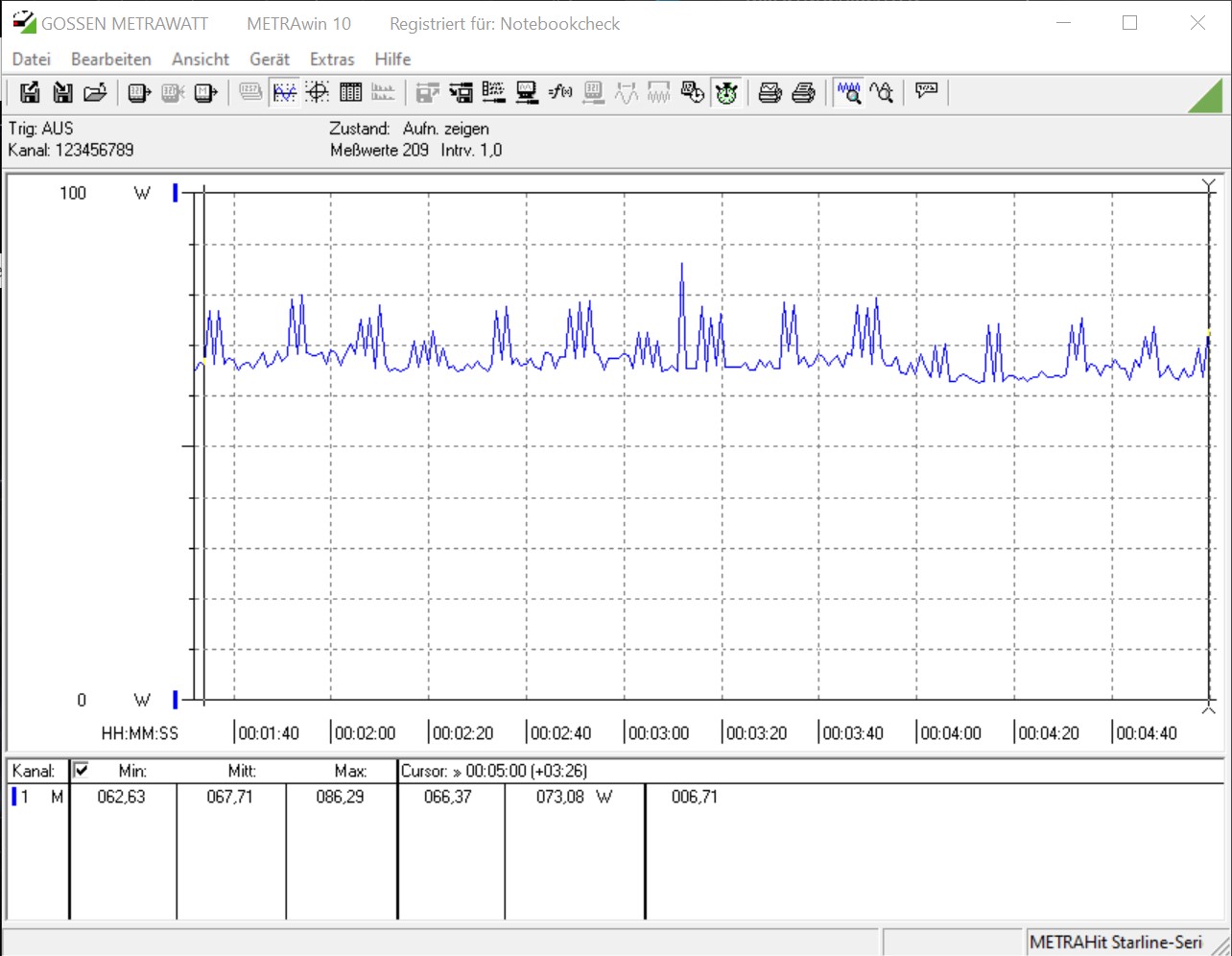This screenshot has height=956, width=1232.
Task: Click the Y axis marker at top right of graph
Action: [x=1208, y=185]
